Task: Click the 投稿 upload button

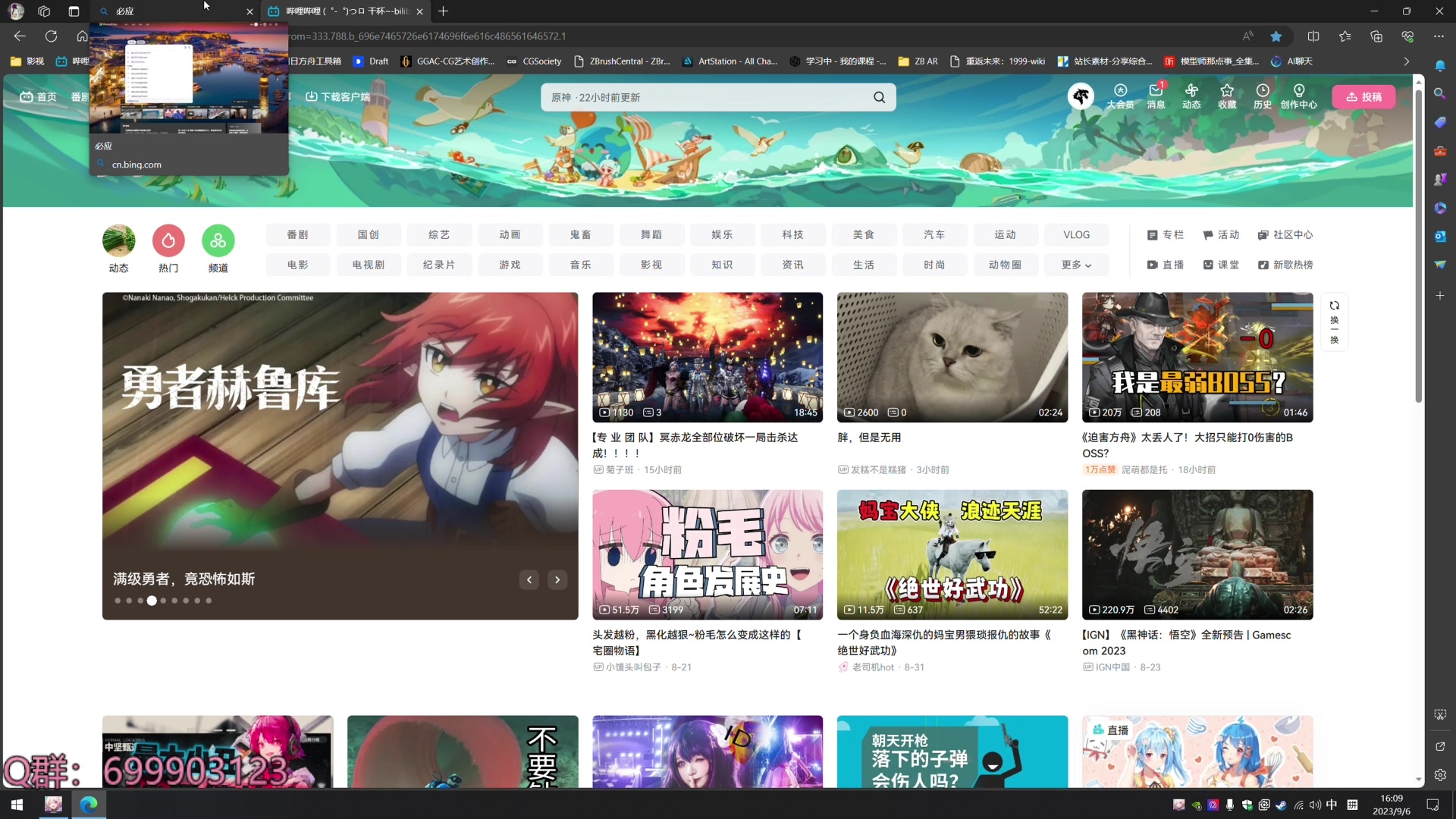Action: pyautogui.click(x=1363, y=97)
